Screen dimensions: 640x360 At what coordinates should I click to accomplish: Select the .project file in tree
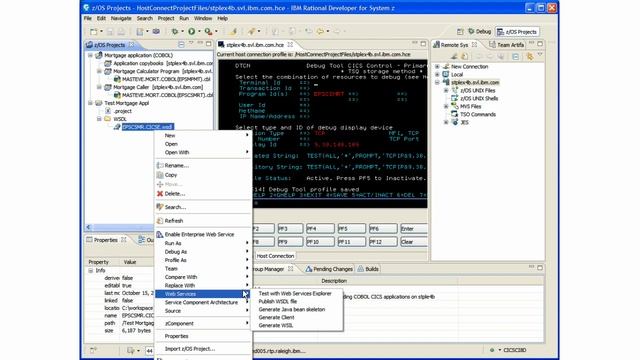(122, 111)
